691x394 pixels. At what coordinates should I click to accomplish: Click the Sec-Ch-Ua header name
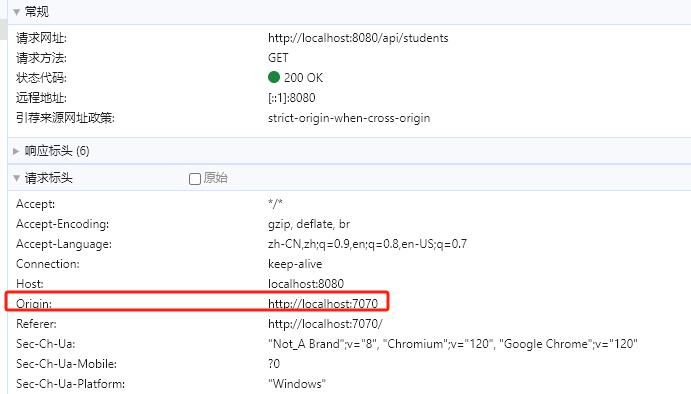(45, 344)
